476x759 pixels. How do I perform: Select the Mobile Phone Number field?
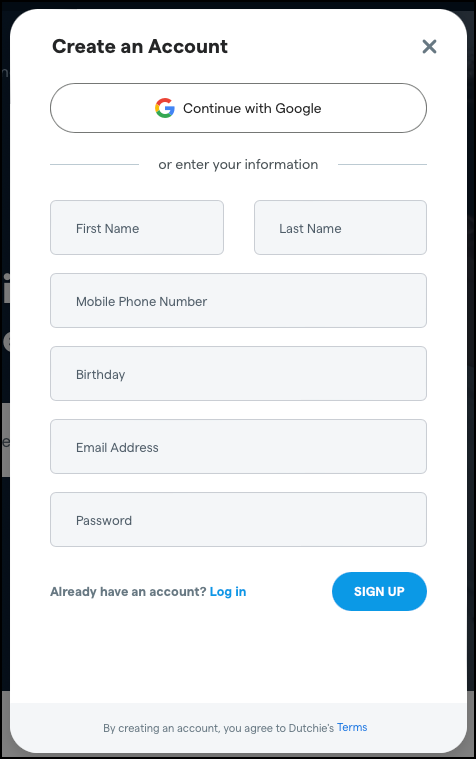(x=238, y=301)
